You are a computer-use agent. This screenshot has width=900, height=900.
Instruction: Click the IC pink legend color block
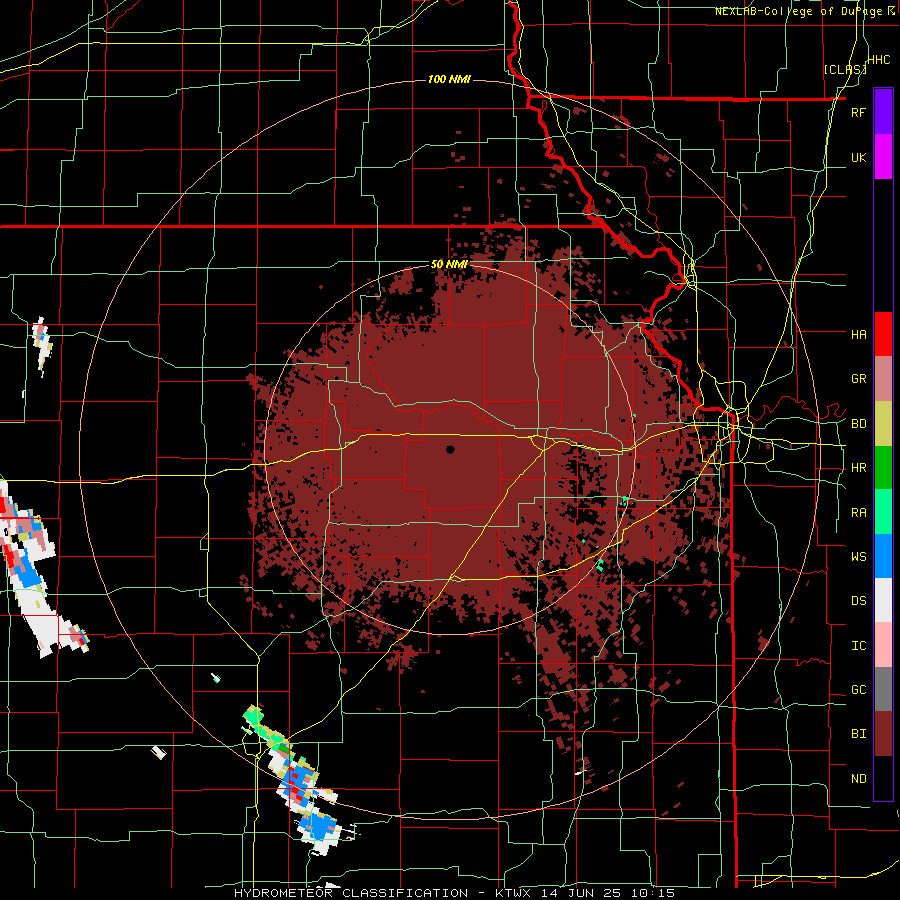pos(883,645)
